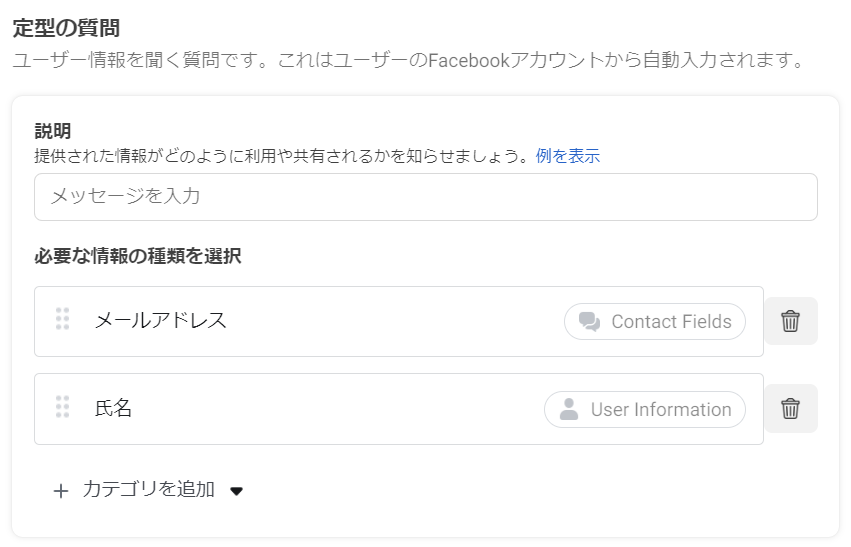
Task: Click the Facebookアカウント auto-fill description text
Action: pyautogui.click(x=408, y=61)
